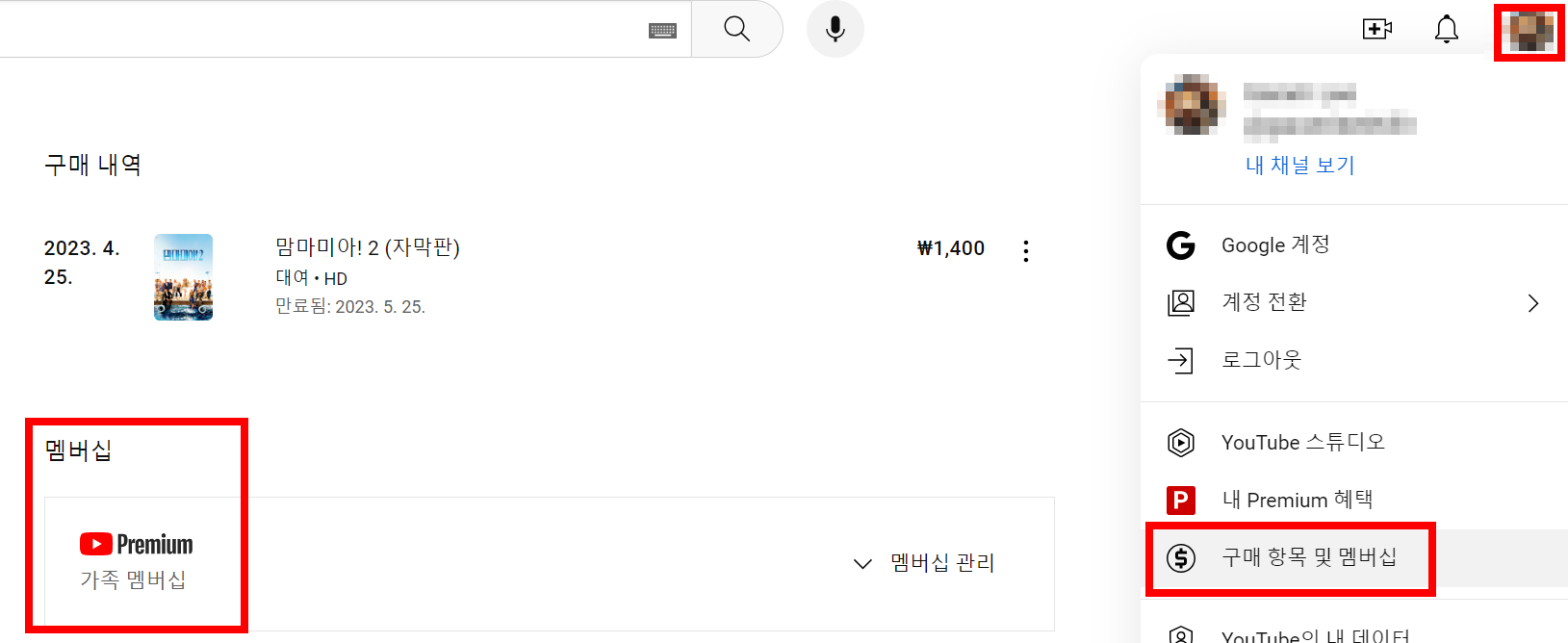1568x643 pixels.
Task: Select the YouTube Studio icon
Action: click(1179, 442)
